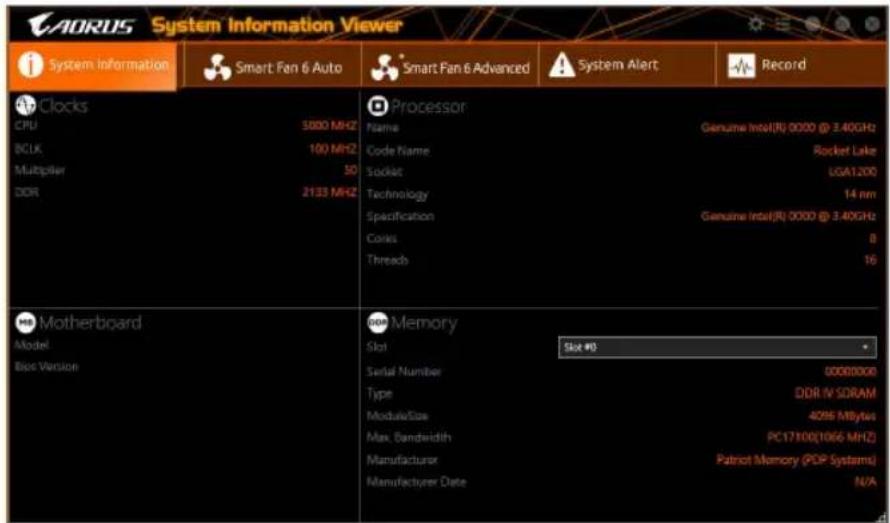890x523 pixels.
Task: Switch to the System Information tab
Action: coord(94,65)
